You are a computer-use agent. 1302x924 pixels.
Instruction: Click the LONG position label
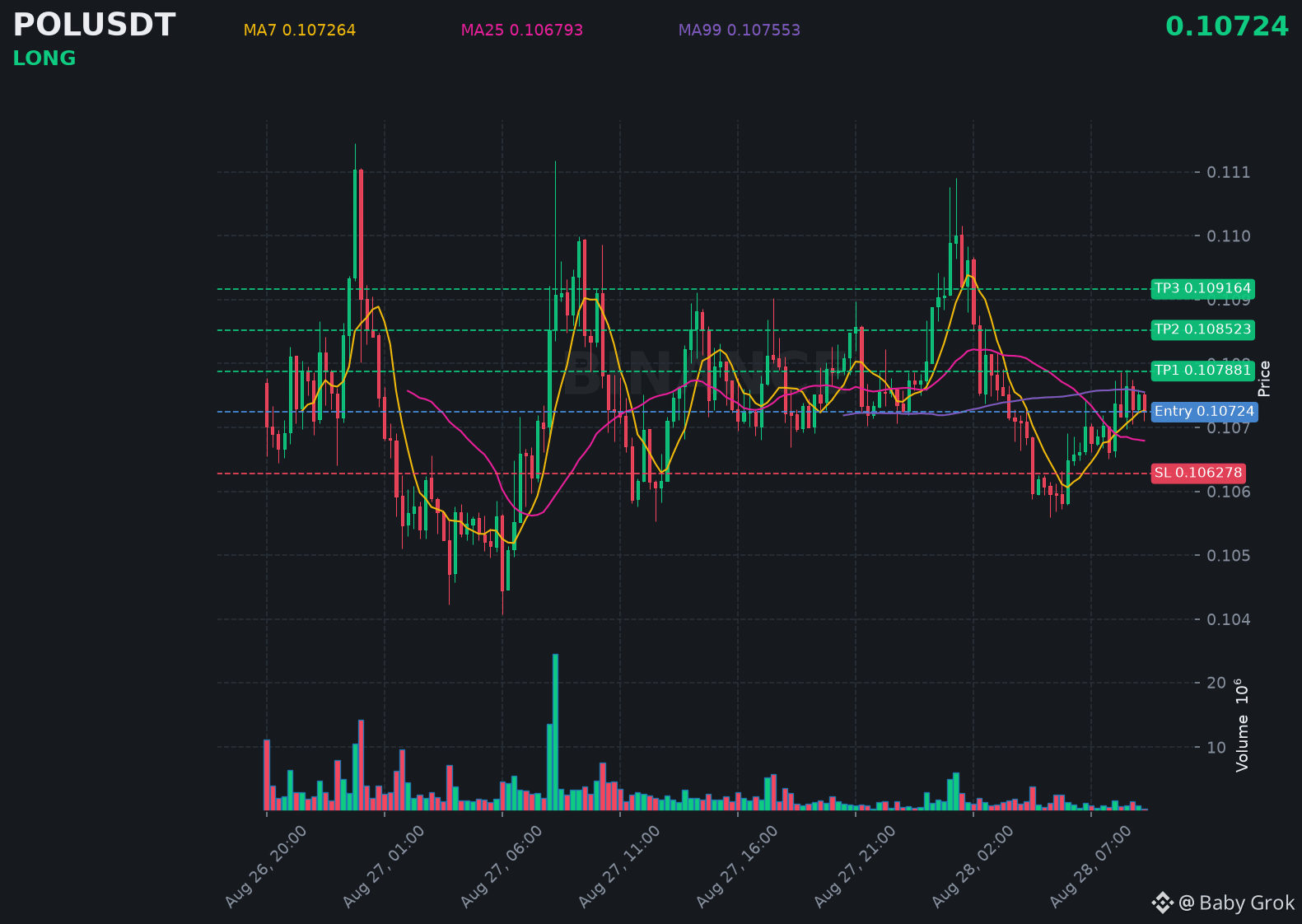point(44,58)
